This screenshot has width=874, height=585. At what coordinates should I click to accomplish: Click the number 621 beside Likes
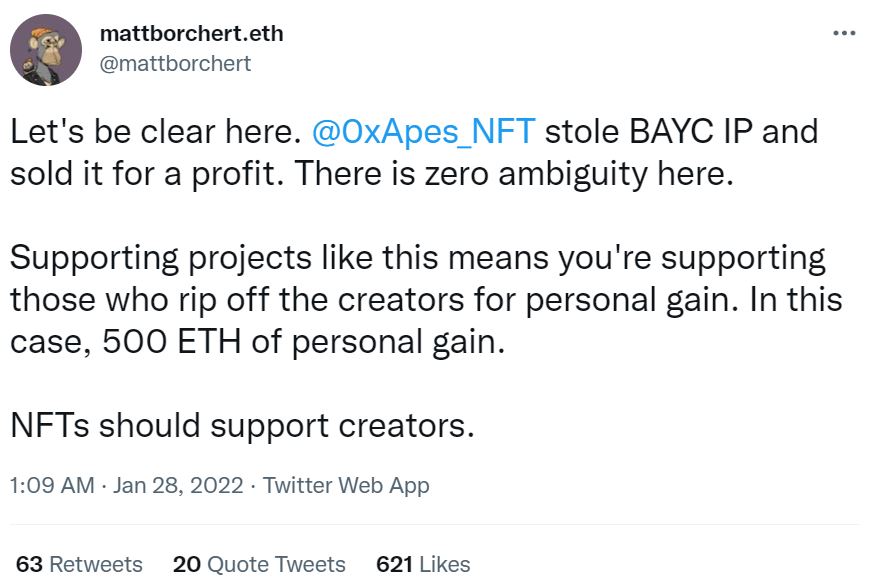click(395, 564)
